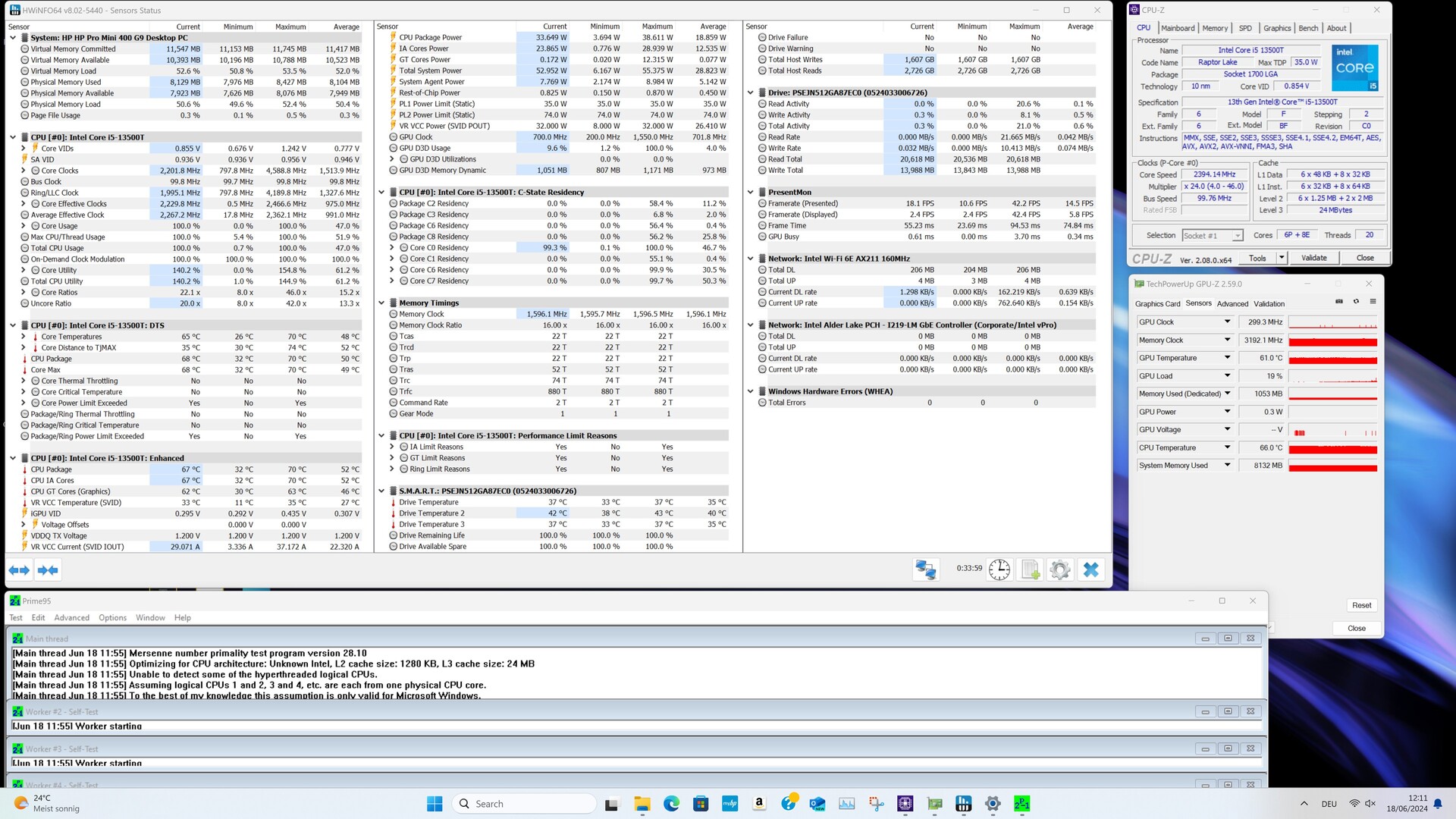1456x819 pixels.
Task: Click the expand columns double-arrow icon
Action: [19, 570]
